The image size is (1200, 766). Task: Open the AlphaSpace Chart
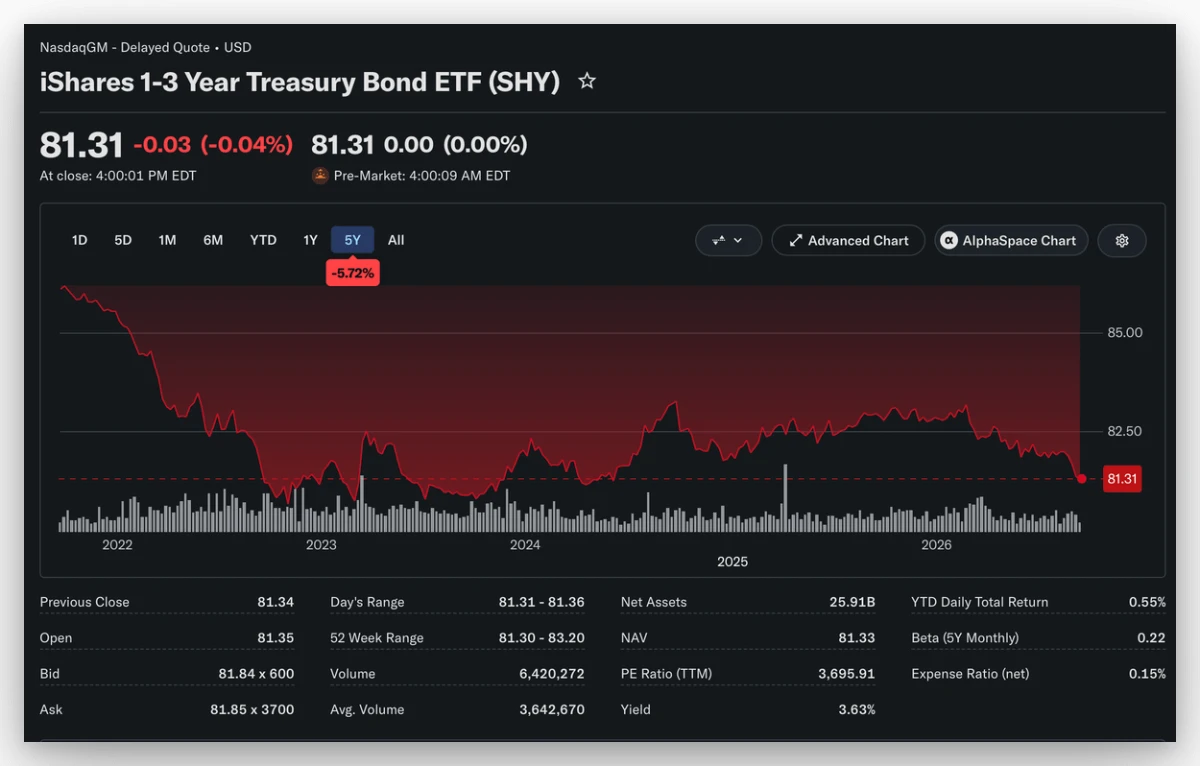click(1011, 240)
